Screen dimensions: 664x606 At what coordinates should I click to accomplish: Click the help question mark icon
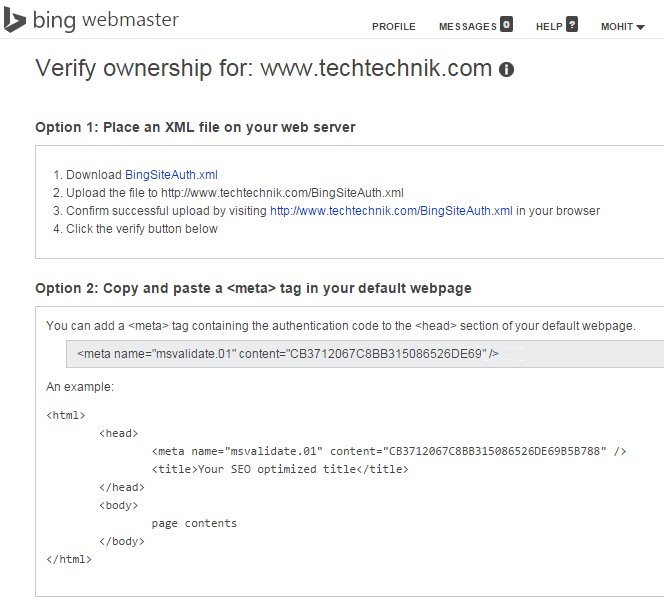[572, 24]
